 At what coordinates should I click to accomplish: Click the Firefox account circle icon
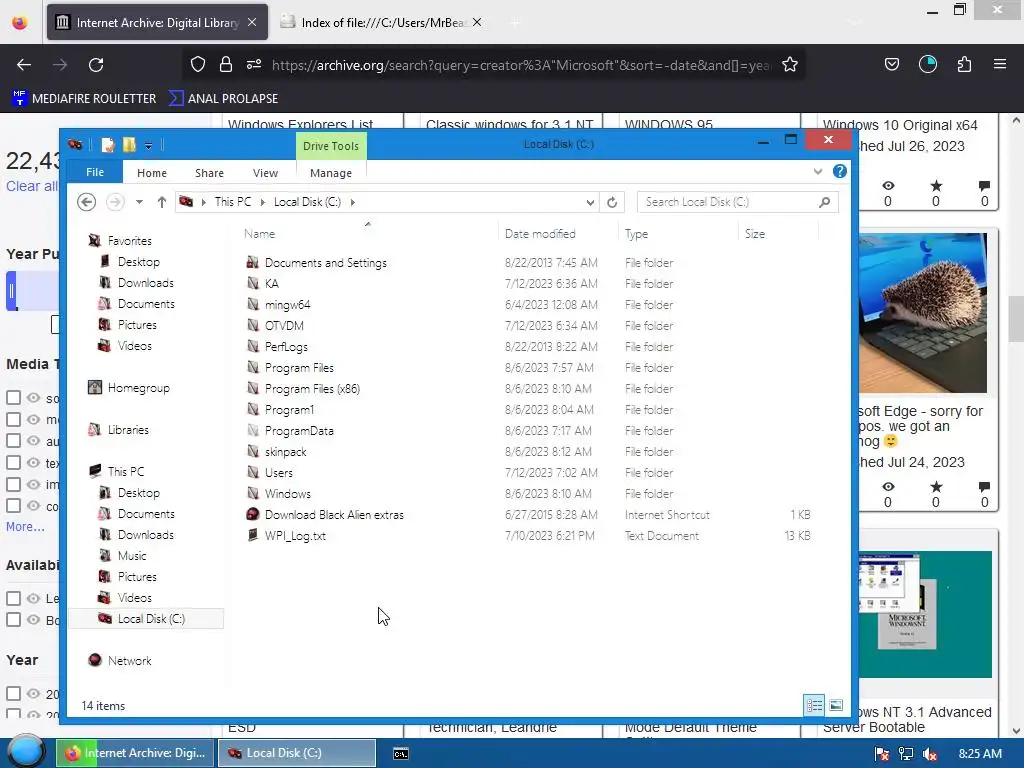(x=928, y=64)
